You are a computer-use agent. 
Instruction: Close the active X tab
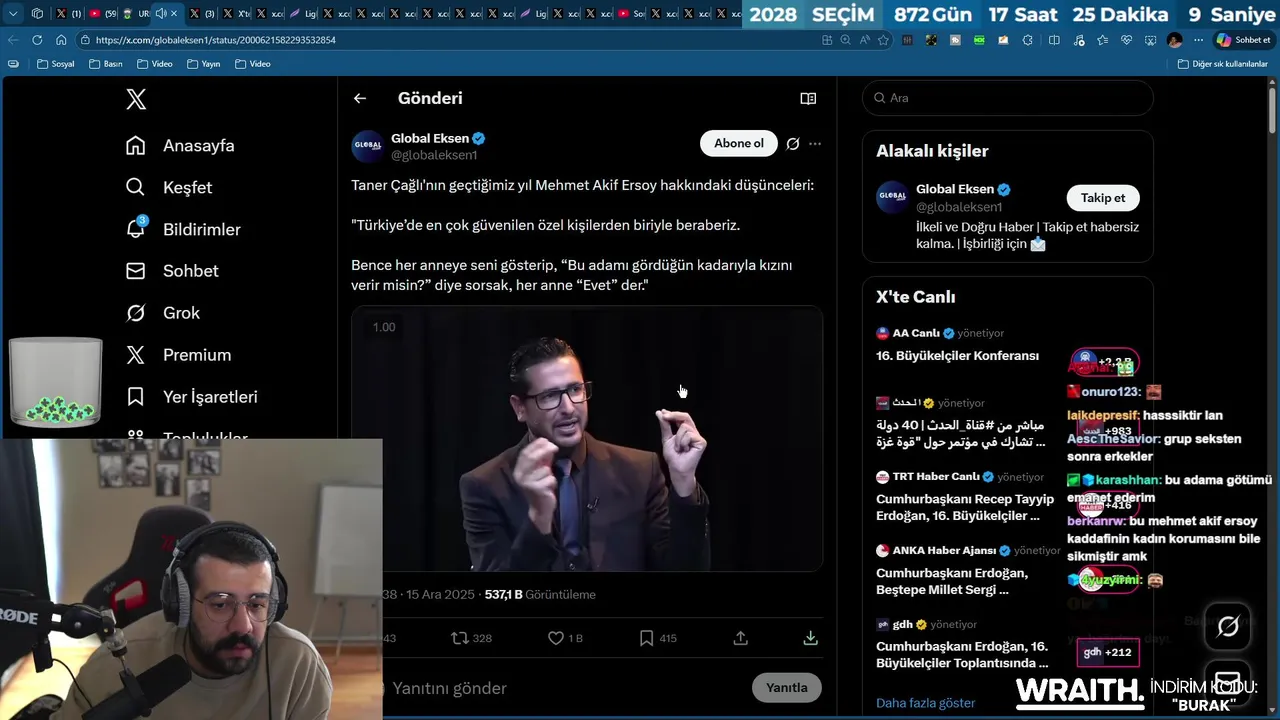coord(175,14)
